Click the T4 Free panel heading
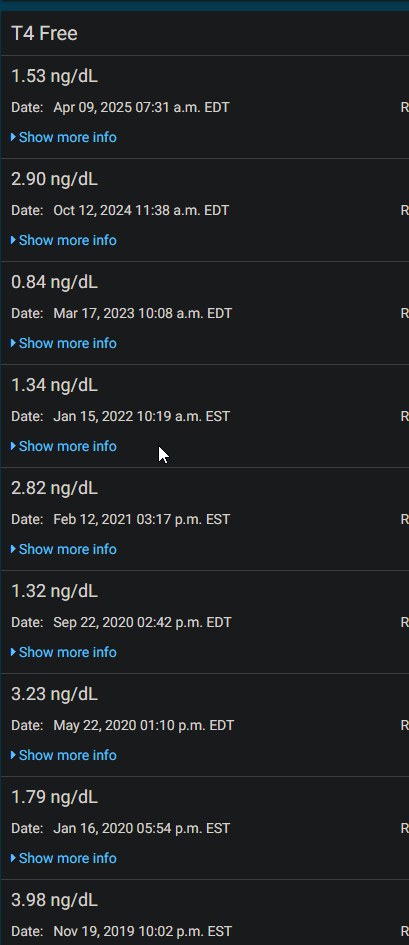The image size is (409, 945). [44, 34]
